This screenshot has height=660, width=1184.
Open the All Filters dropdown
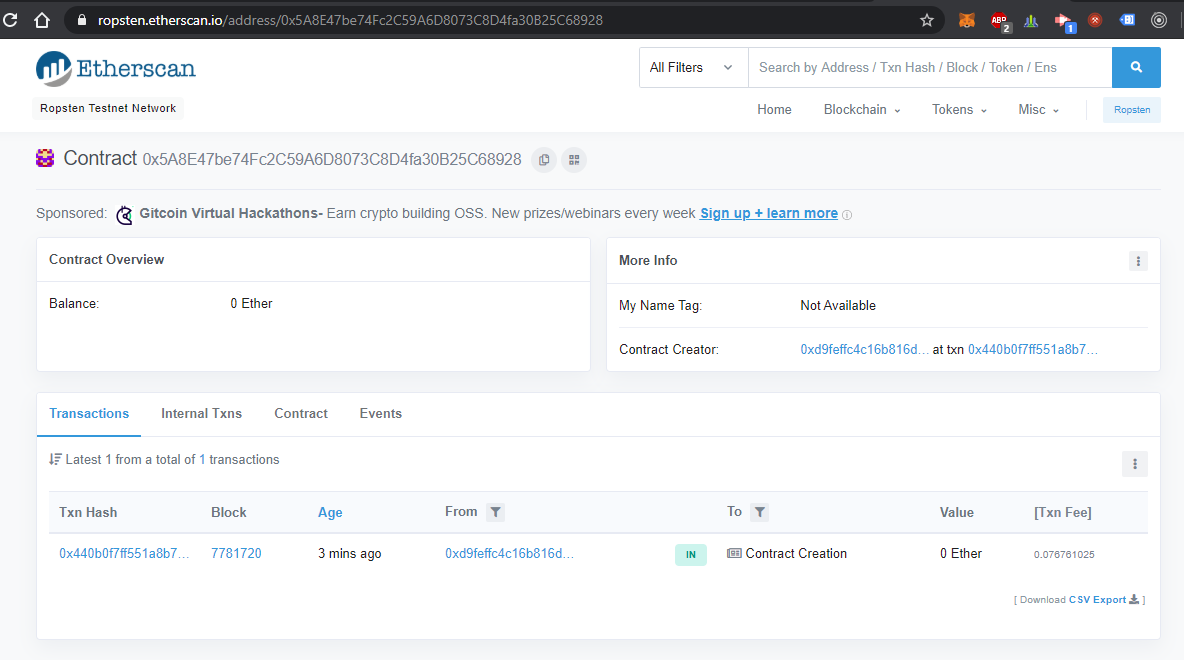click(x=693, y=67)
